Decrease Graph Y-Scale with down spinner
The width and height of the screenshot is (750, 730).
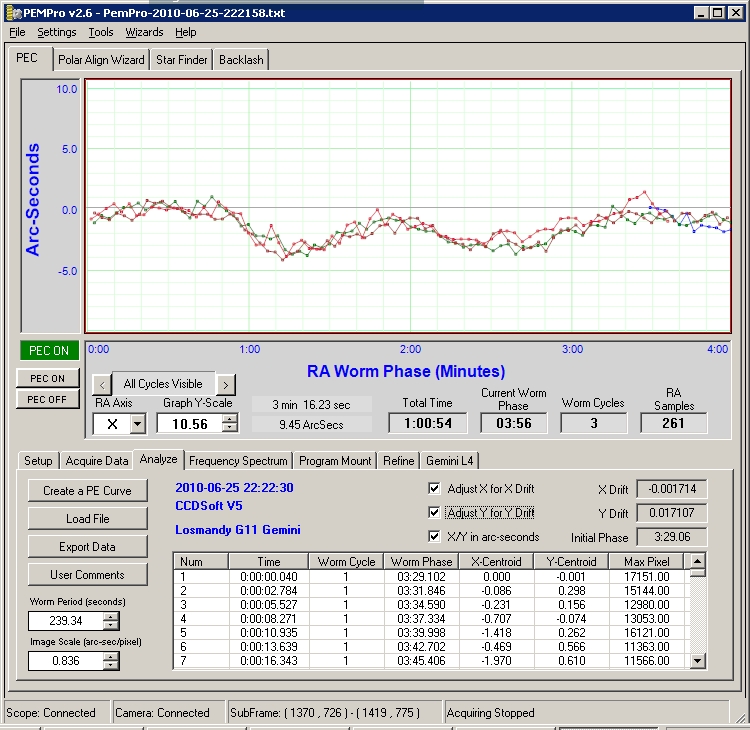point(230,428)
